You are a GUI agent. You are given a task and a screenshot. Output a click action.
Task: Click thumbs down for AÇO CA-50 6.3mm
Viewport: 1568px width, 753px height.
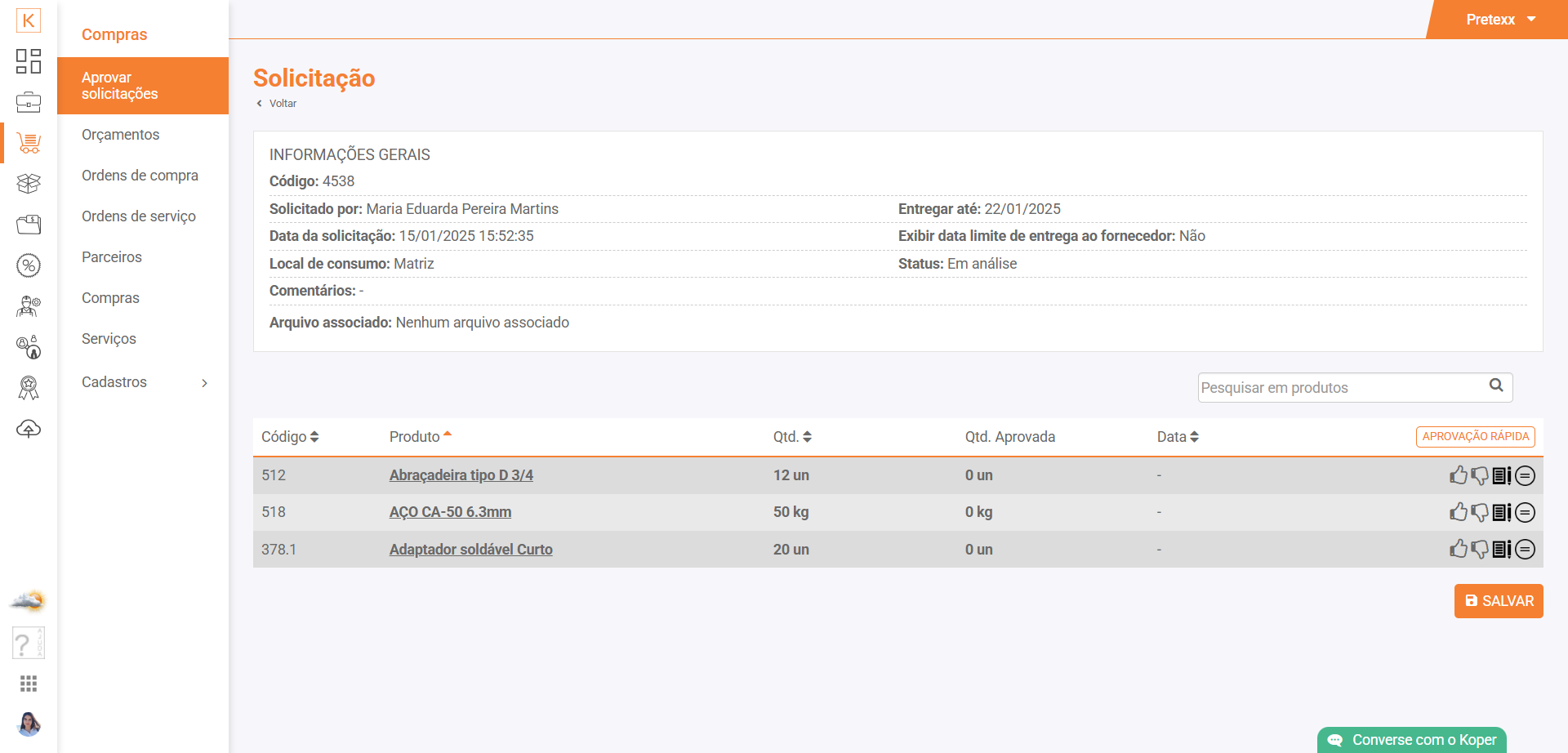(x=1479, y=513)
